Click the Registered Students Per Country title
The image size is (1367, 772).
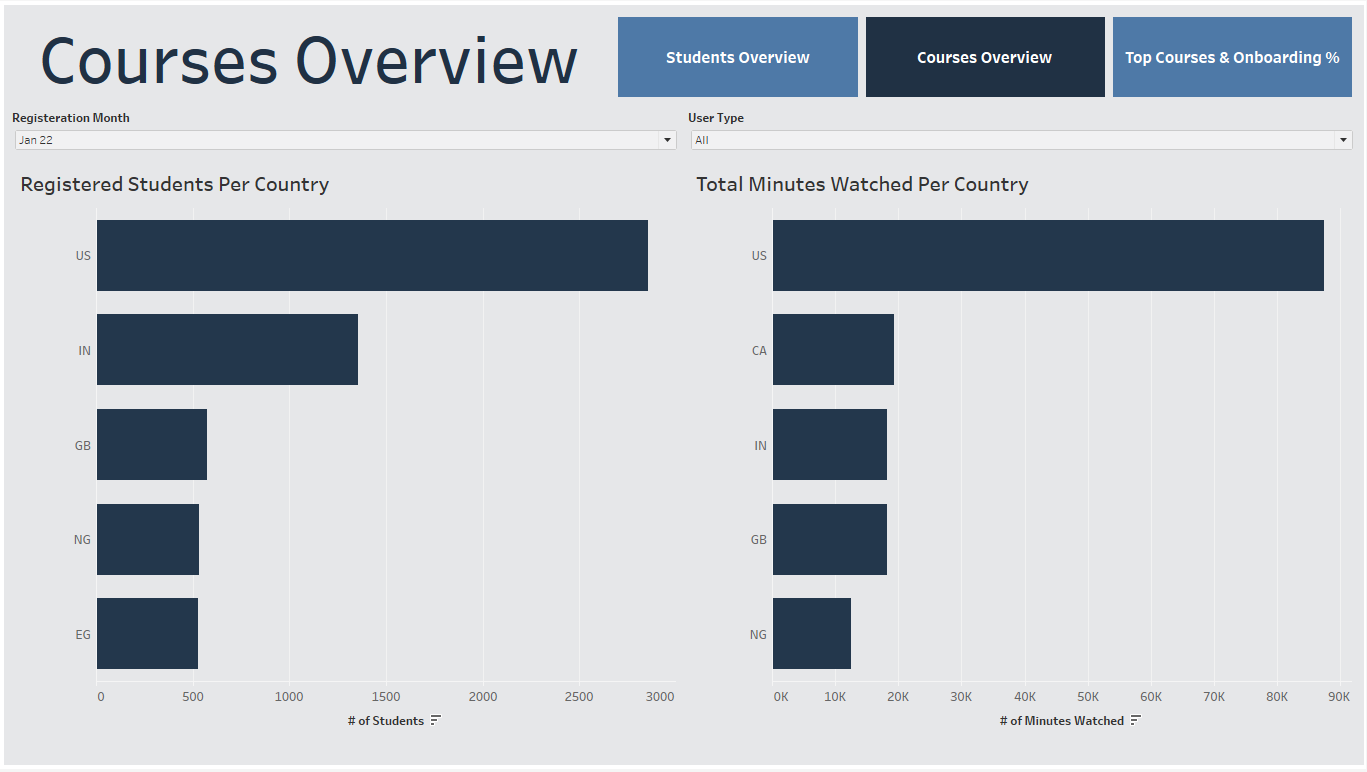tap(174, 184)
